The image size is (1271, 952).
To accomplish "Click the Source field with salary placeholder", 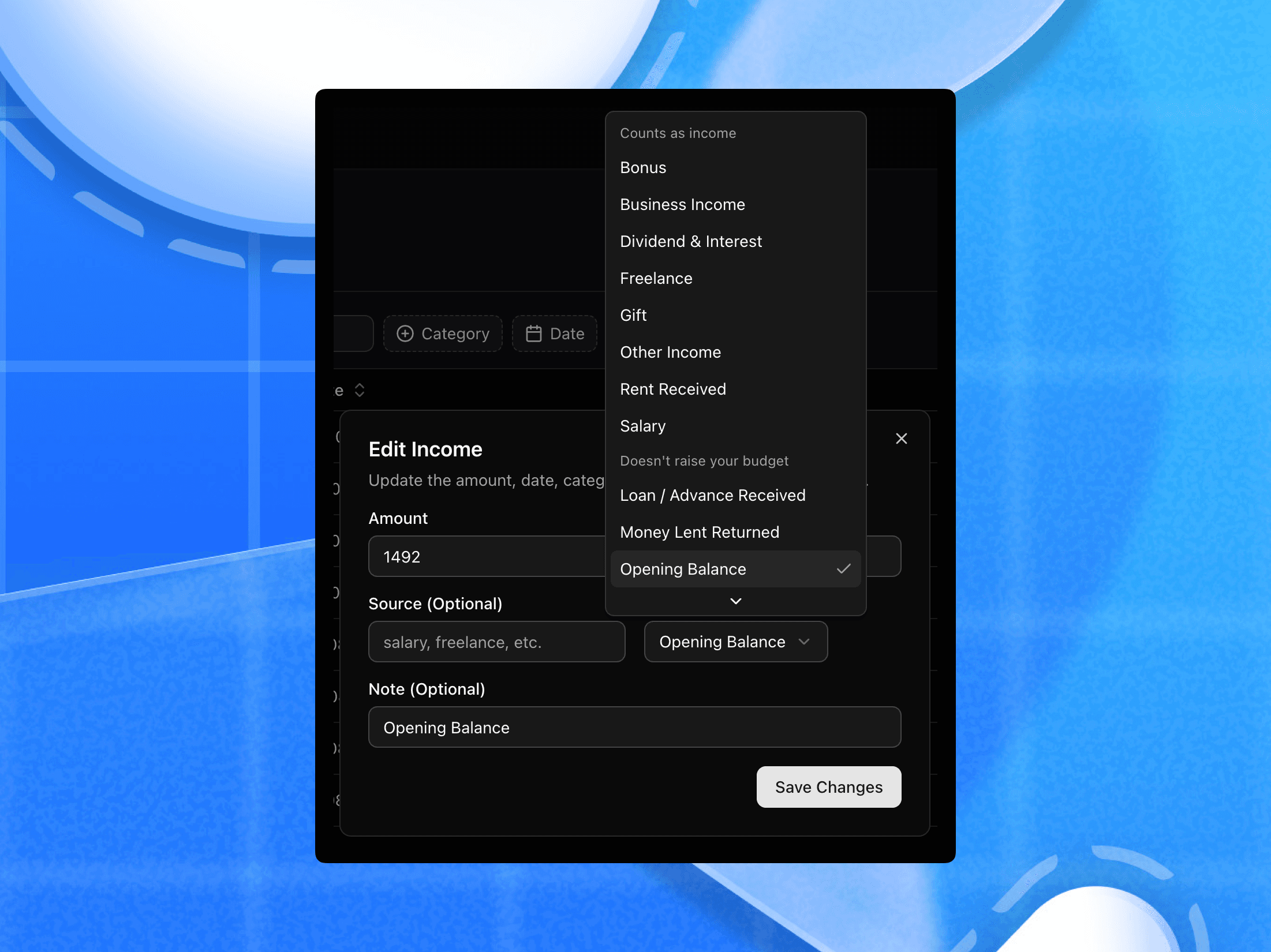I will pyautogui.click(x=496, y=642).
